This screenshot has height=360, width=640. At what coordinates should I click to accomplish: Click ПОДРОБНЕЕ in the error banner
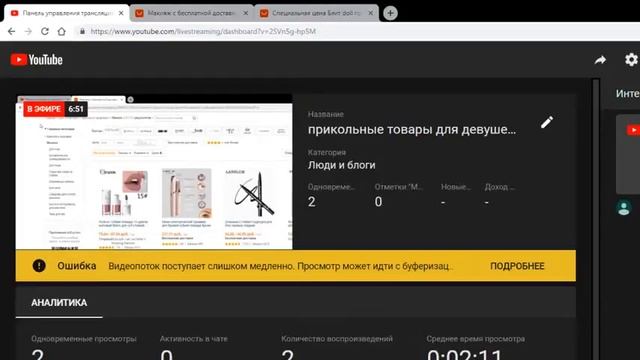[x=517, y=266]
